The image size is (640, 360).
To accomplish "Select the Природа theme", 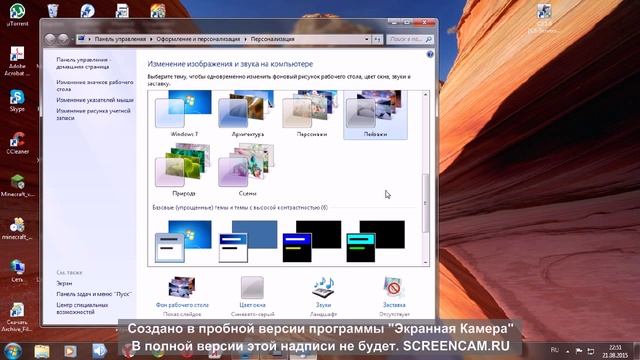I will coord(184,170).
